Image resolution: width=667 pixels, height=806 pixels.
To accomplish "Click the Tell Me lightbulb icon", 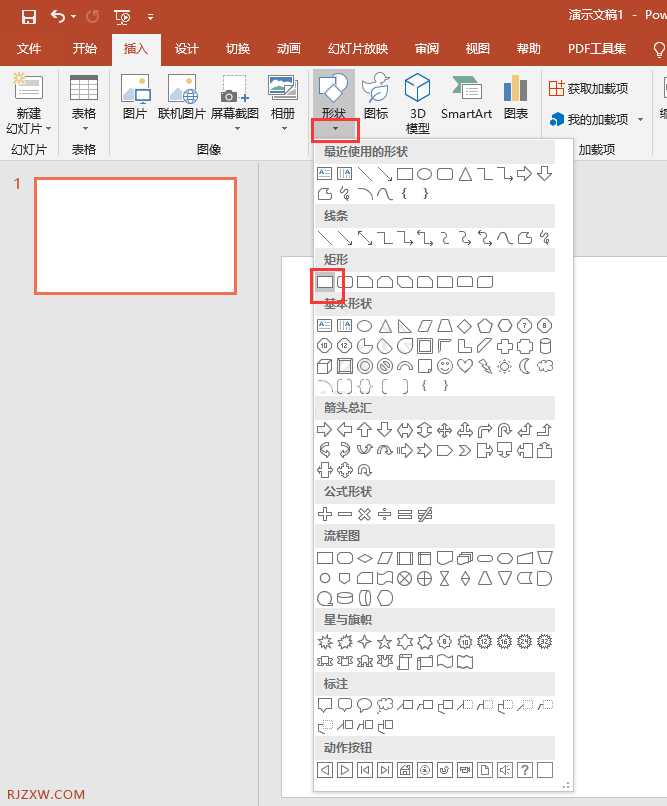I will [659, 50].
